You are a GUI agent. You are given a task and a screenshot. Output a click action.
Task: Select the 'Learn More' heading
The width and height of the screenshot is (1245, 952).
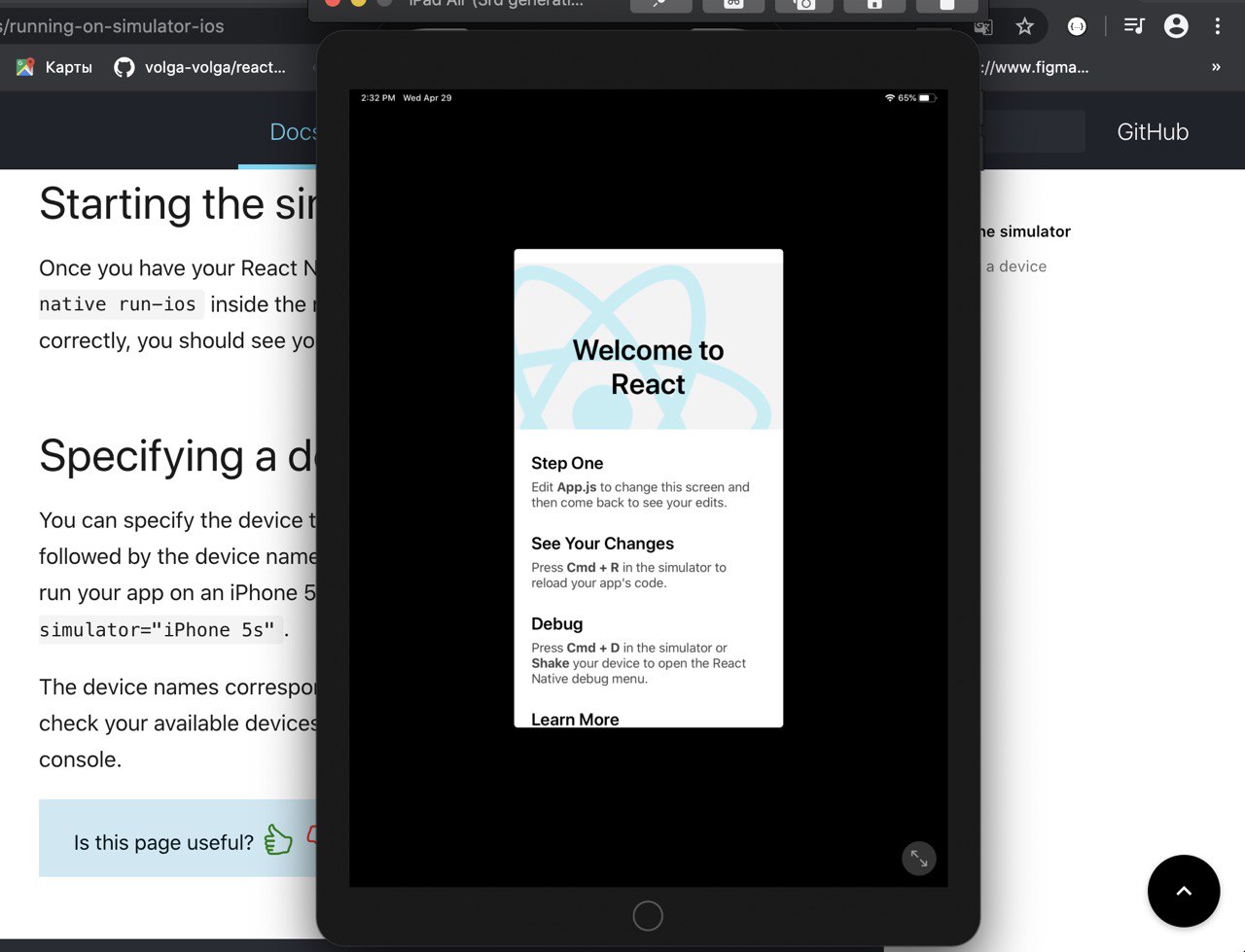(x=575, y=719)
